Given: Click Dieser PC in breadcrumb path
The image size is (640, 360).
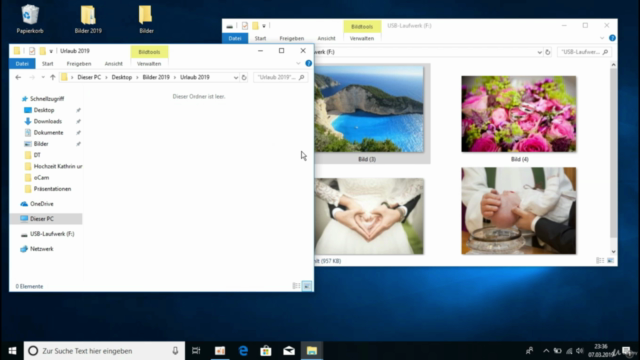Looking at the screenshot, I should point(89,77).
